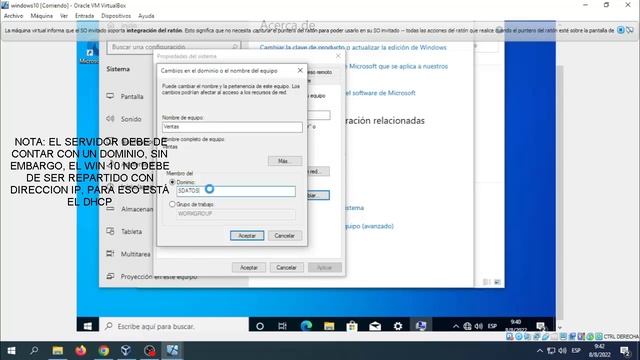Open Settings gear in the guest taskbar
The image size is (640, 360).
tap(398, 326)
